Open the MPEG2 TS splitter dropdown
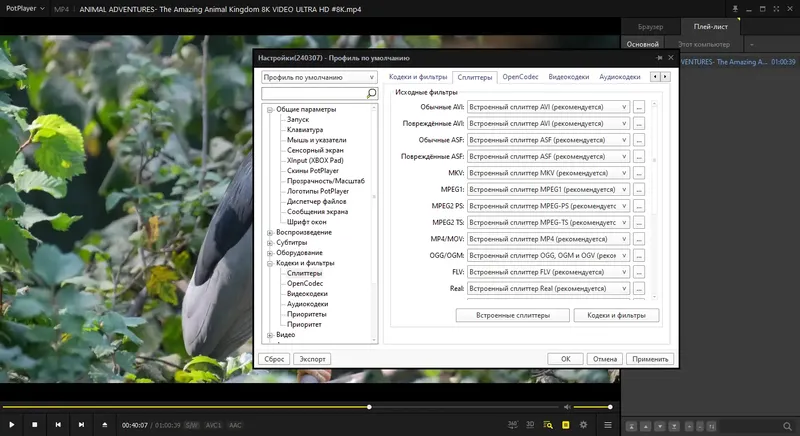 [x=548, y=222]
